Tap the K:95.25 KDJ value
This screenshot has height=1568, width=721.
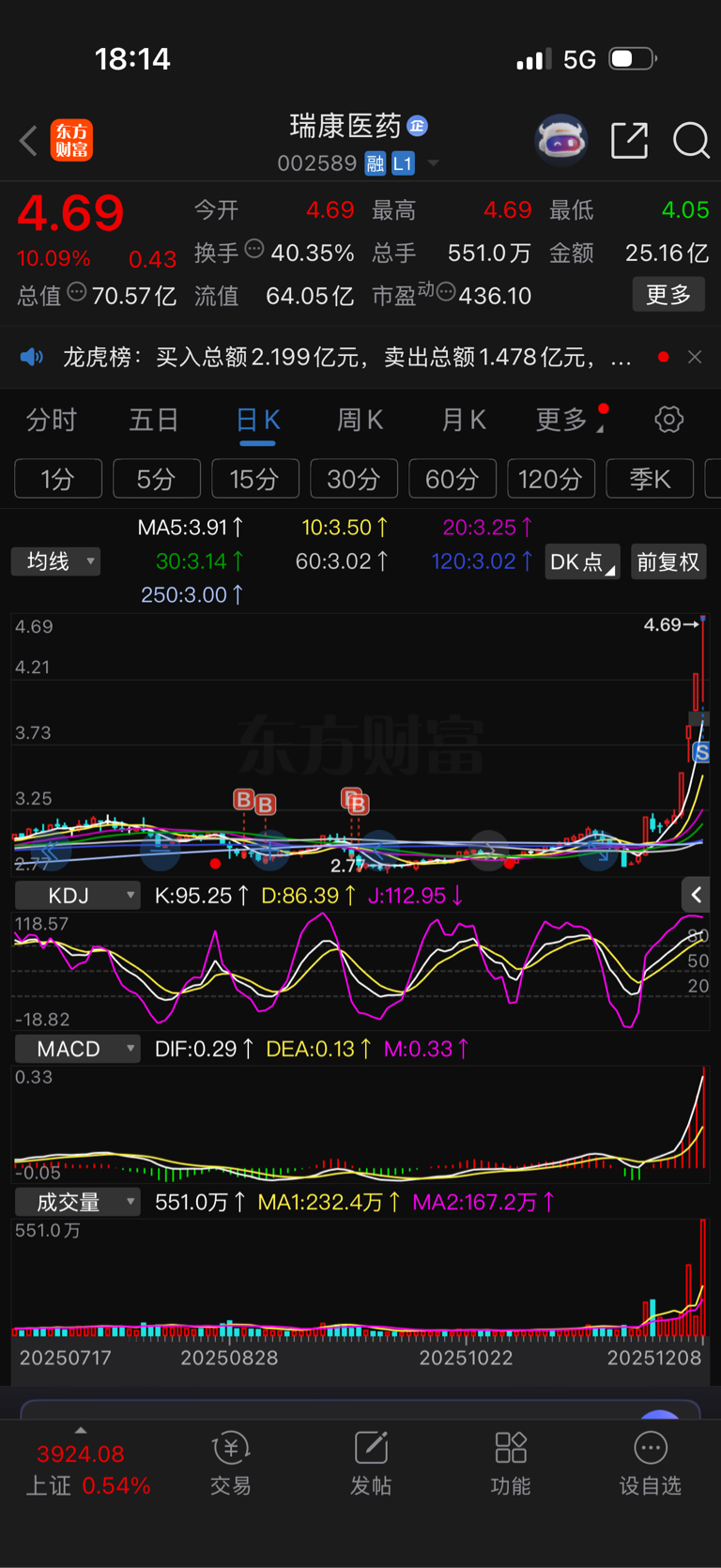[202, 895]
